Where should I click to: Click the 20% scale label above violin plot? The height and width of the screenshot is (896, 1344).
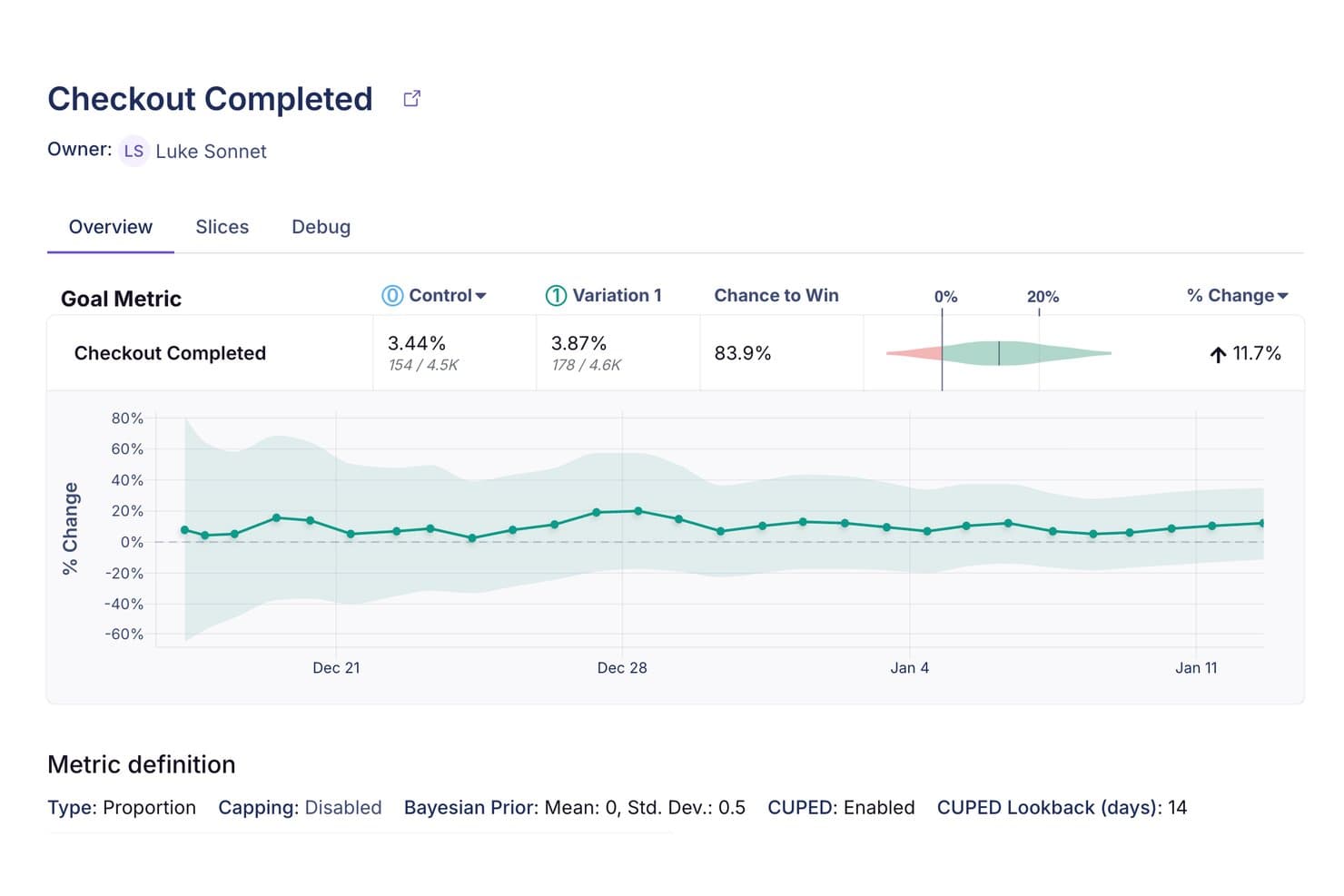1043,297
